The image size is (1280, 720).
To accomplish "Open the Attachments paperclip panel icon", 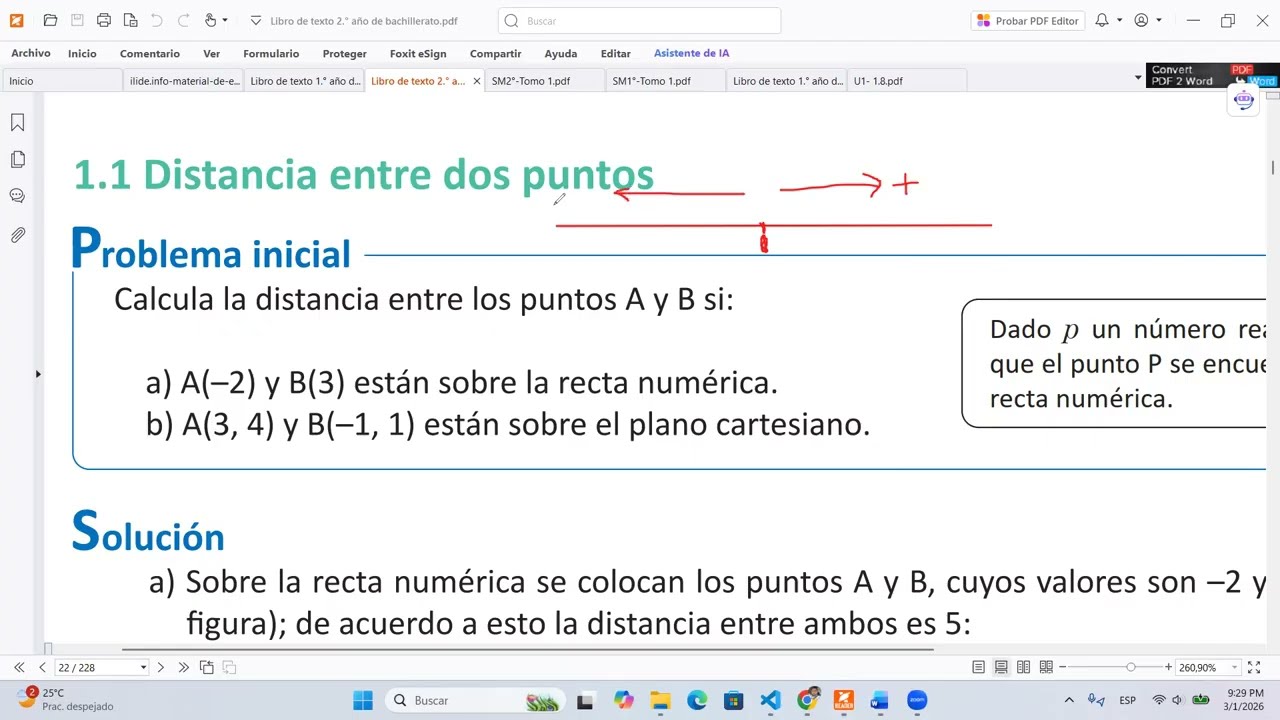I will click(x=17, y=235).
